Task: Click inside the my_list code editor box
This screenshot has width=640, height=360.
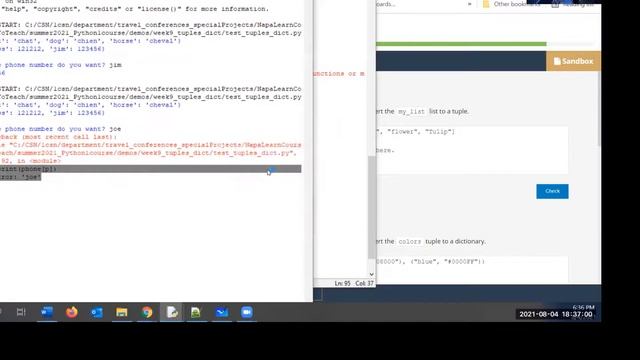Action: [472, 150]
